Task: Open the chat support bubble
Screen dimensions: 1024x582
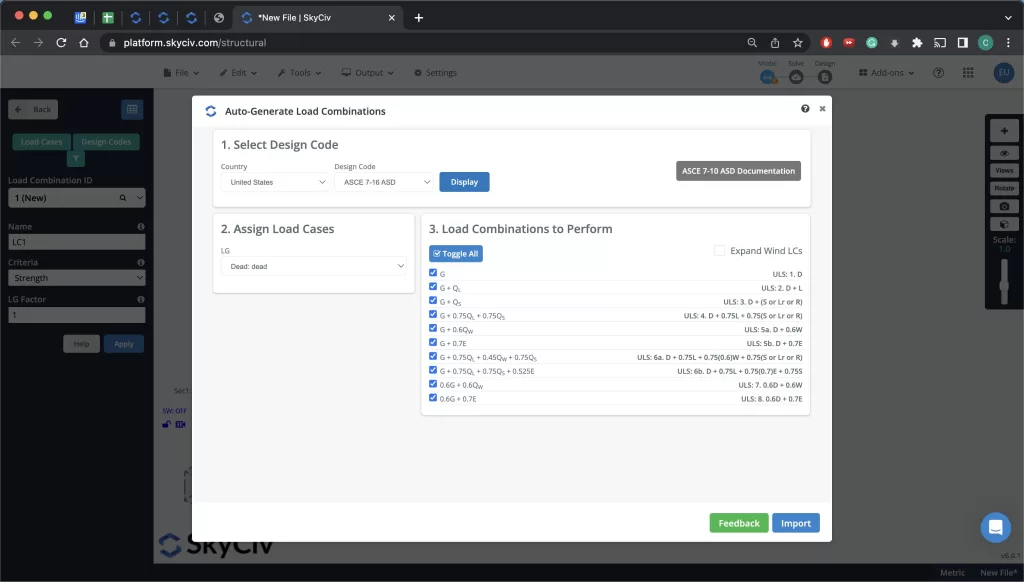Action: click(x=995, y=526)
